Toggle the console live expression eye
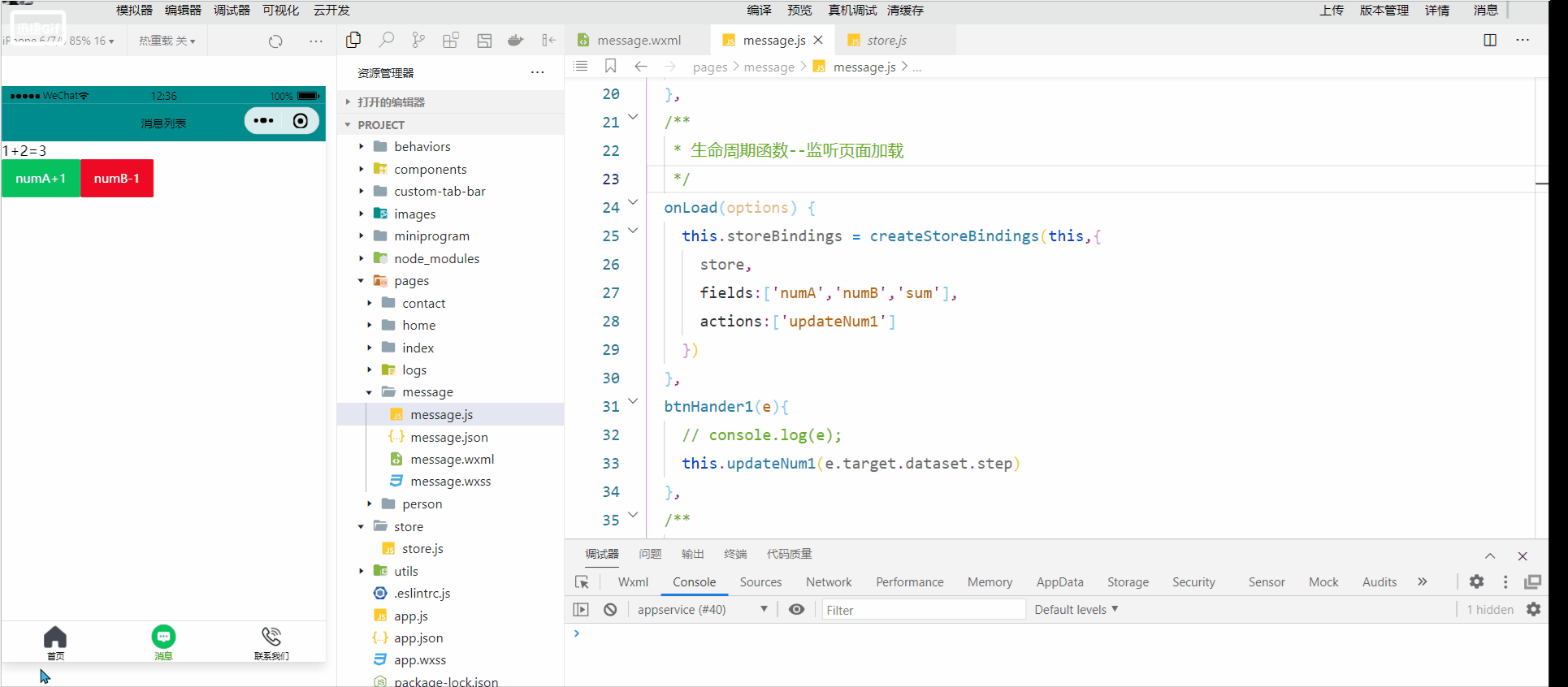1568x687 pixels. click(796, 609)
